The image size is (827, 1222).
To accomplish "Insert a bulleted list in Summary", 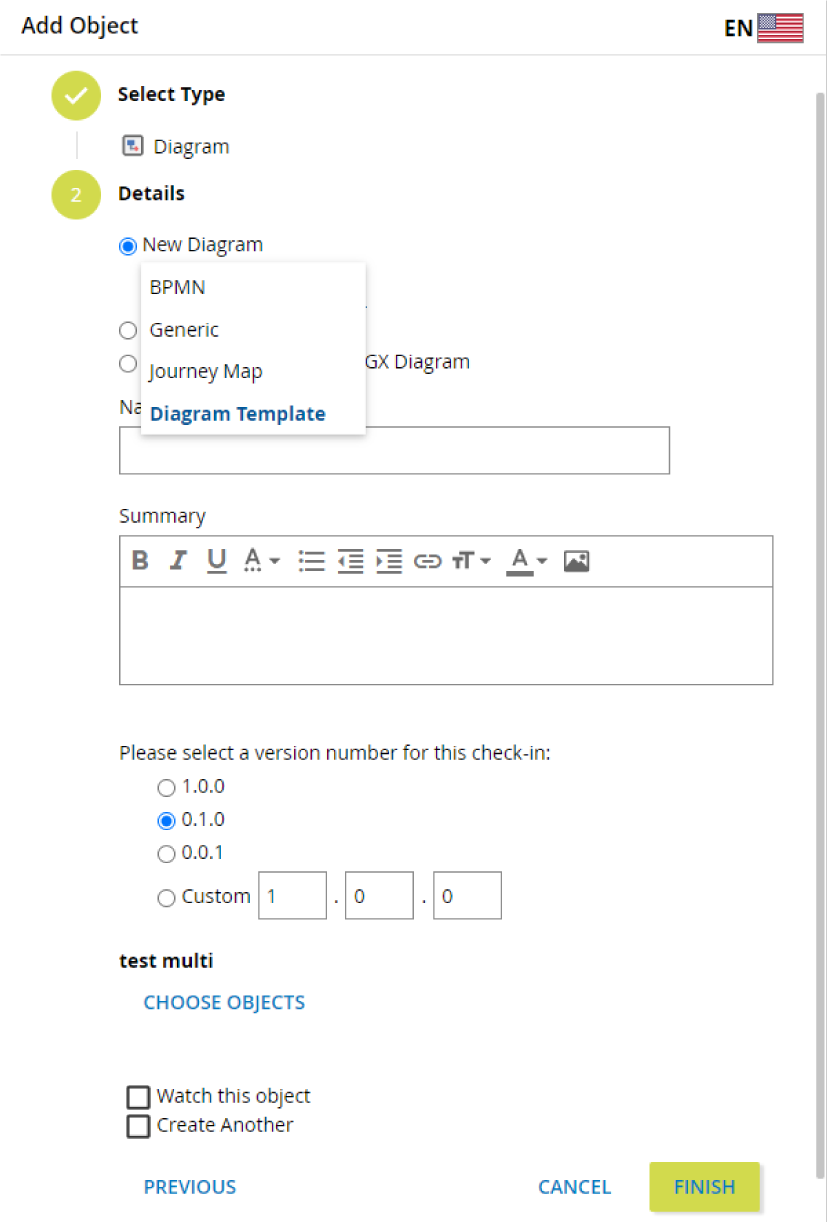I will (312, 561).
